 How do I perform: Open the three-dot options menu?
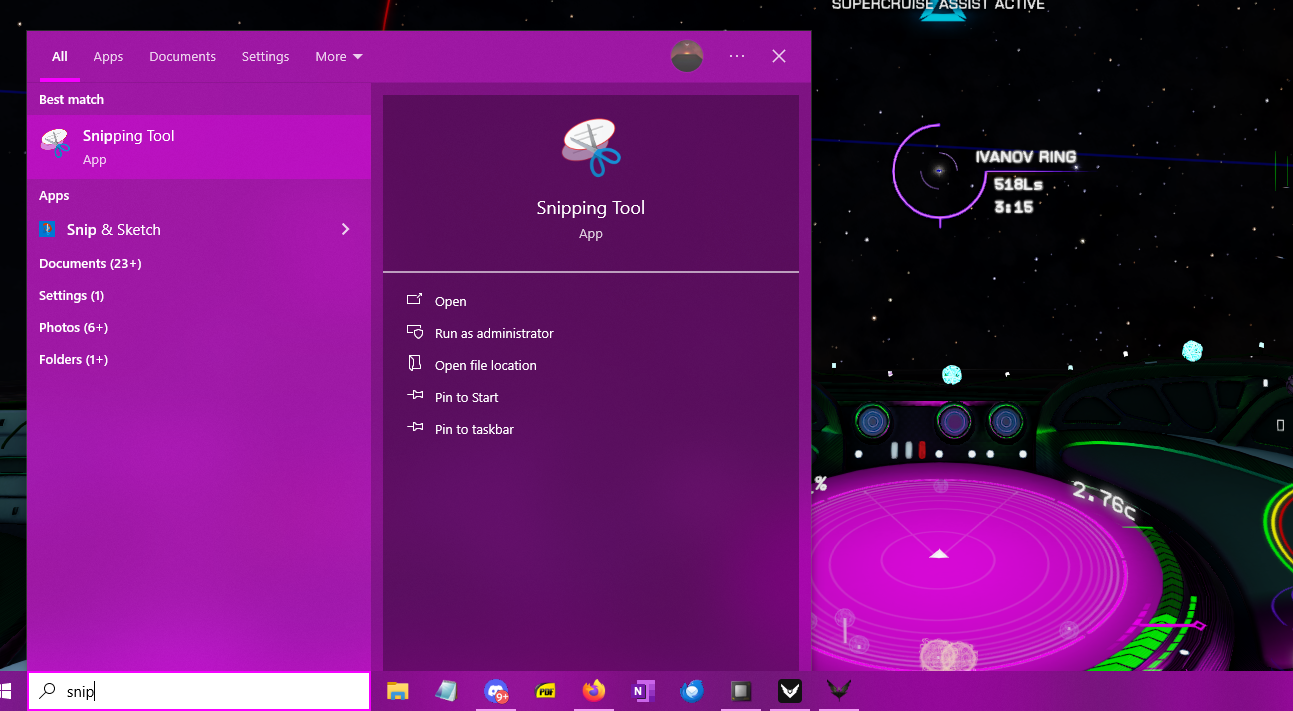coord(737,56)
